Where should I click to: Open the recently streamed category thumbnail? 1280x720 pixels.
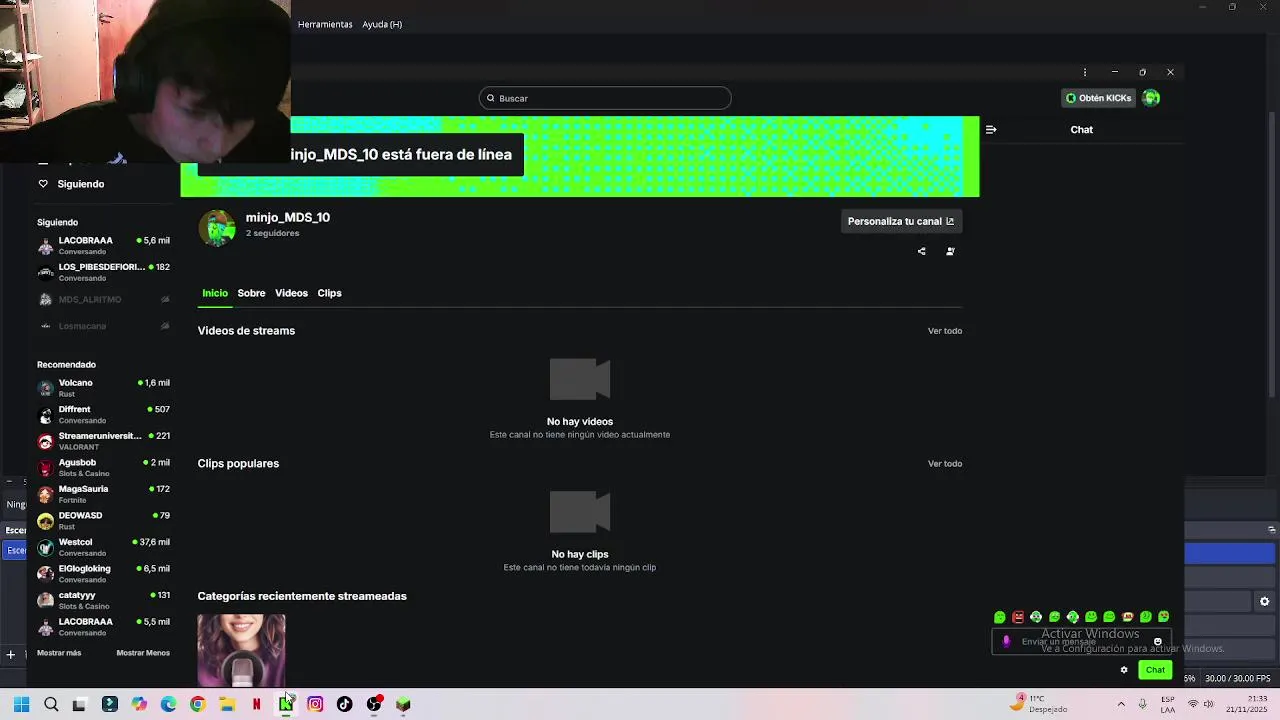tap(241, 650)
